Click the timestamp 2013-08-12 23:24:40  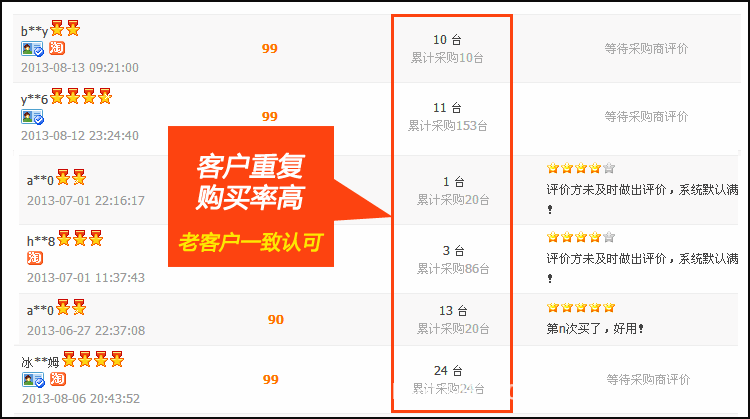(x=80, y=136)
